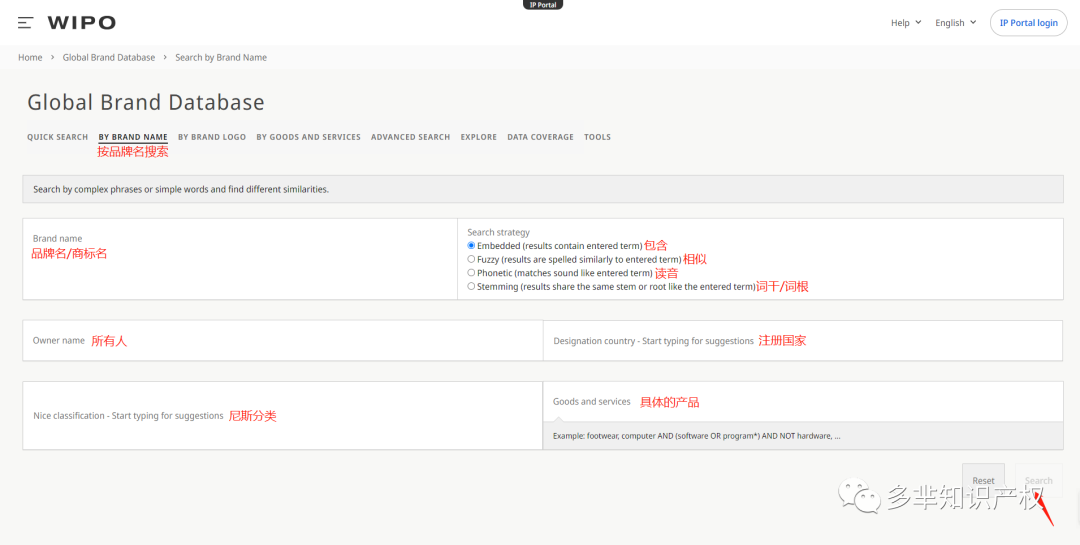Select Fuzzy search strategy radio
The image size is (1080, 545).
click(471, 259)
